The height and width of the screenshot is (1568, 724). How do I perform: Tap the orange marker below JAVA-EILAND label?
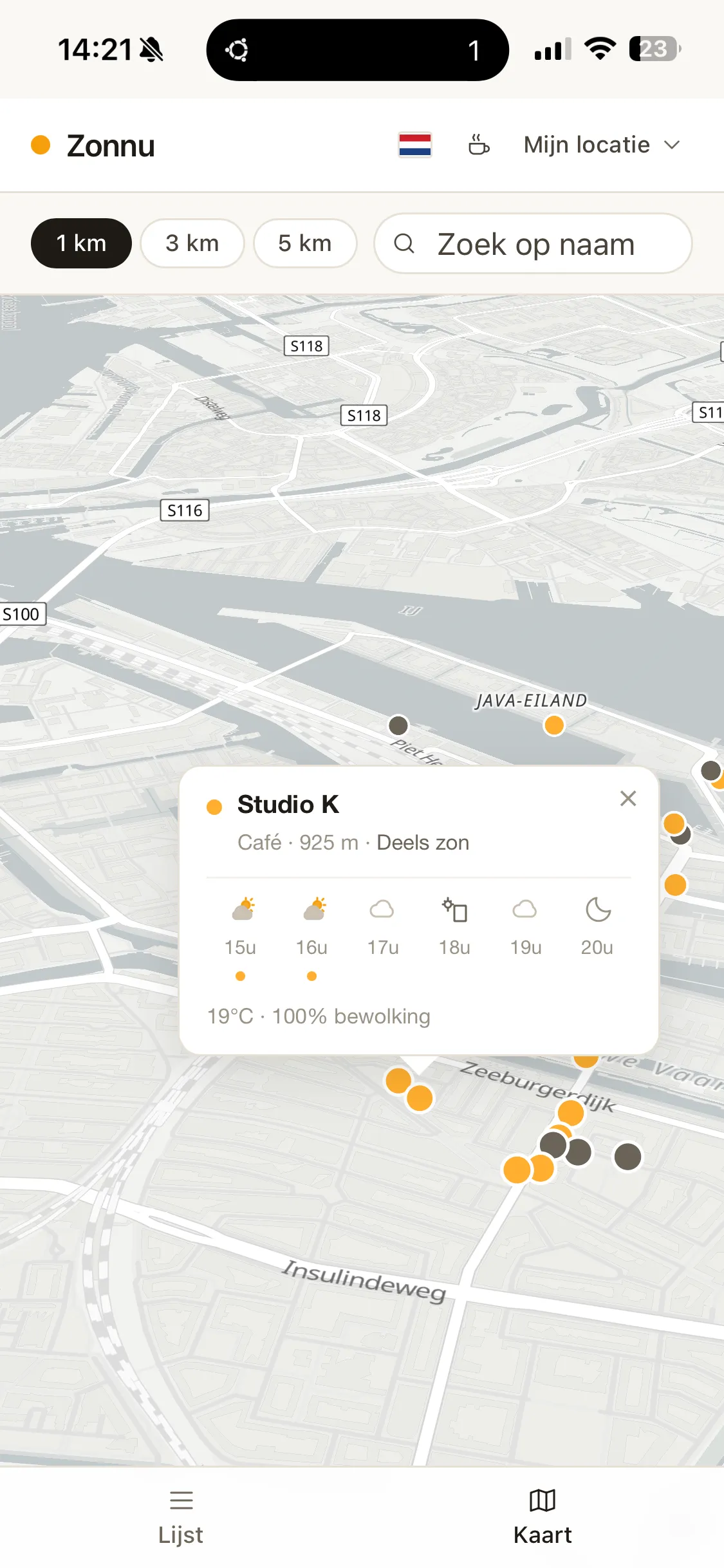coord(554,725)
